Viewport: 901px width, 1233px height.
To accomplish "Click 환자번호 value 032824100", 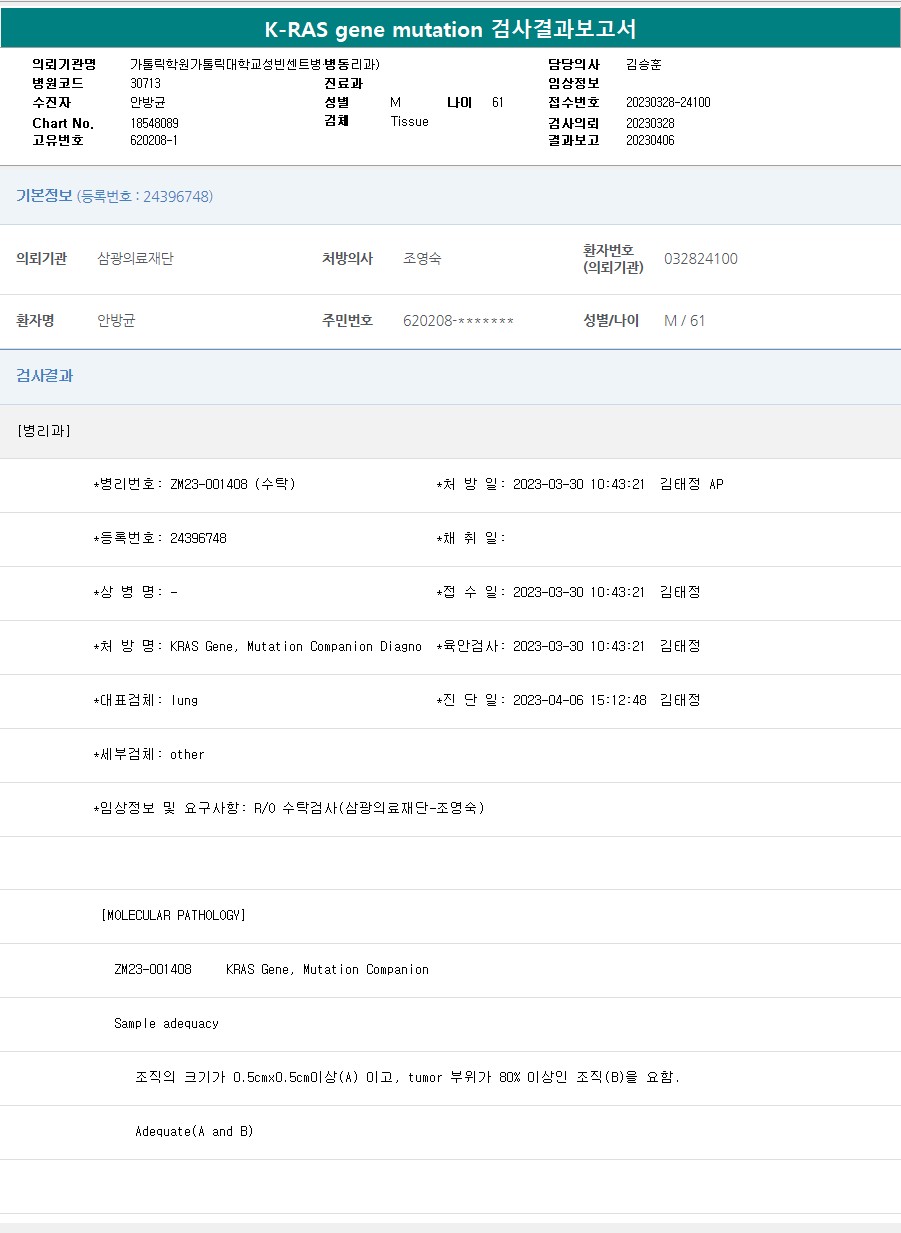I will 701,259.
